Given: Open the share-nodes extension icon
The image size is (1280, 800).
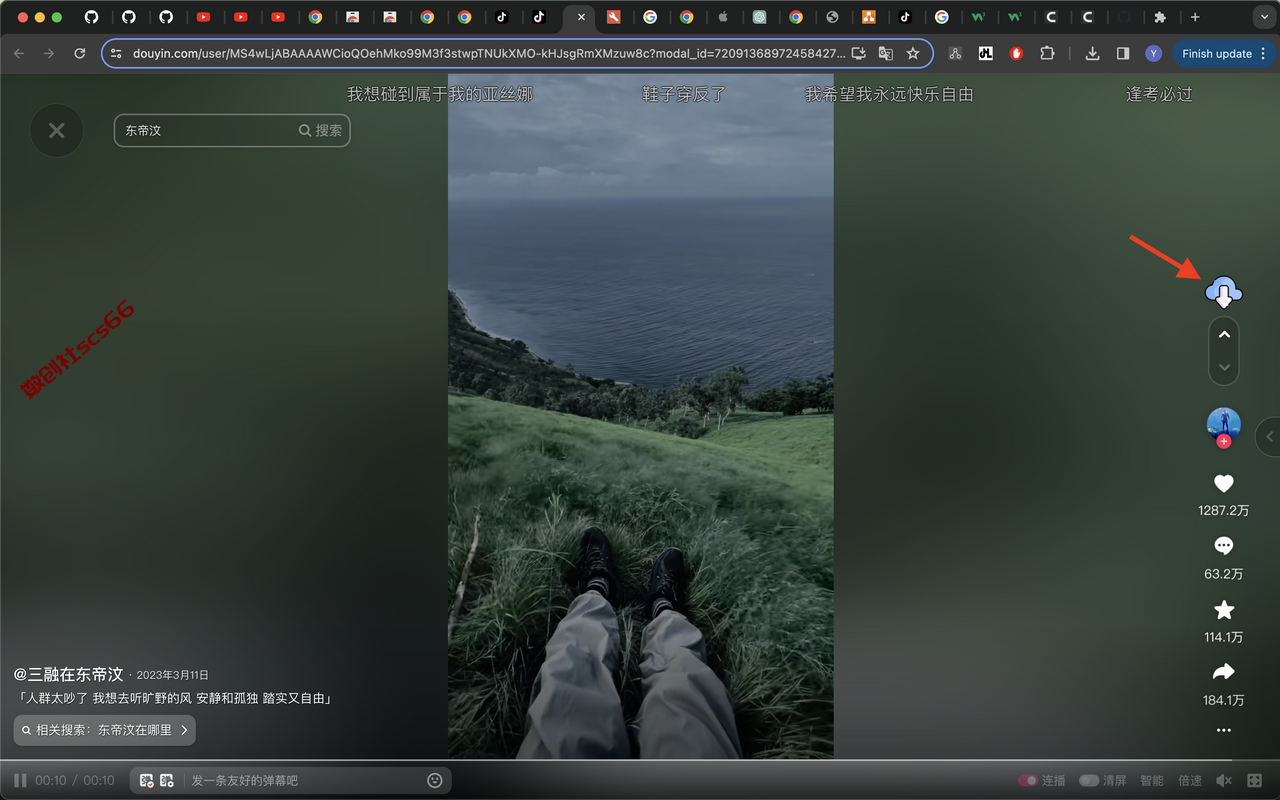Looking at the screenshot, I should click(x=955, y=54).
